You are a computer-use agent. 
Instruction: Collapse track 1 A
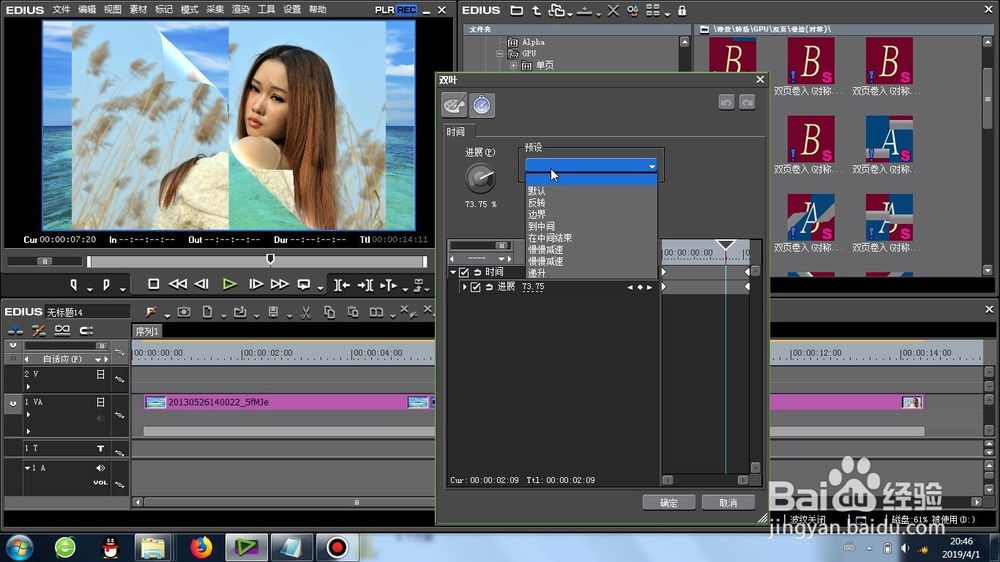coord(27,468)
